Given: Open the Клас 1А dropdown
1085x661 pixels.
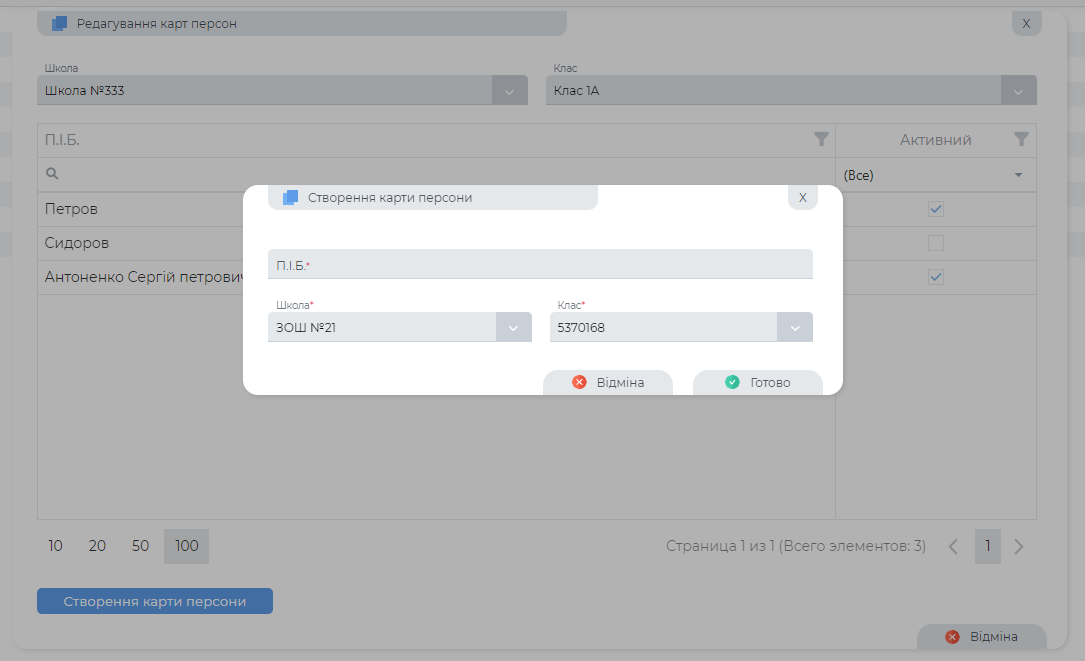Looking at the screenshot, I should coord(1018,91).
